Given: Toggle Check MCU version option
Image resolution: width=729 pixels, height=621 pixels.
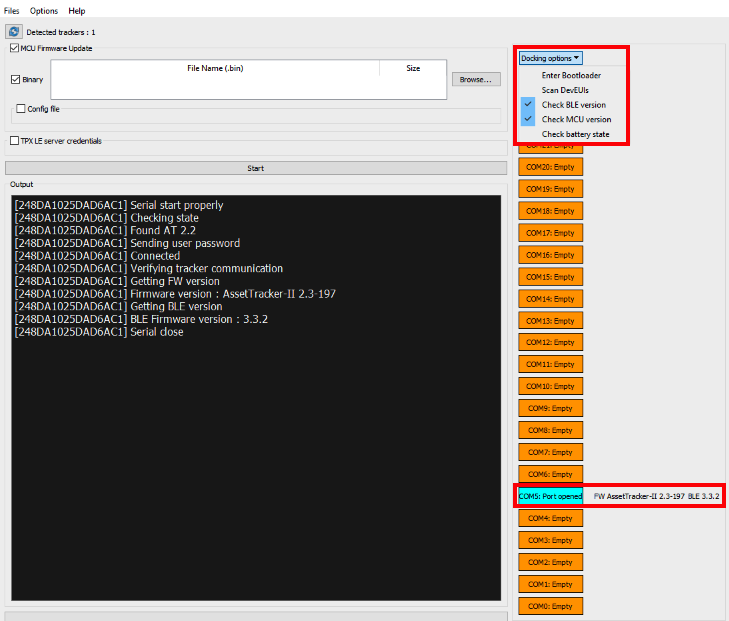Looking at the screenshot, I should tap(576, 119).
